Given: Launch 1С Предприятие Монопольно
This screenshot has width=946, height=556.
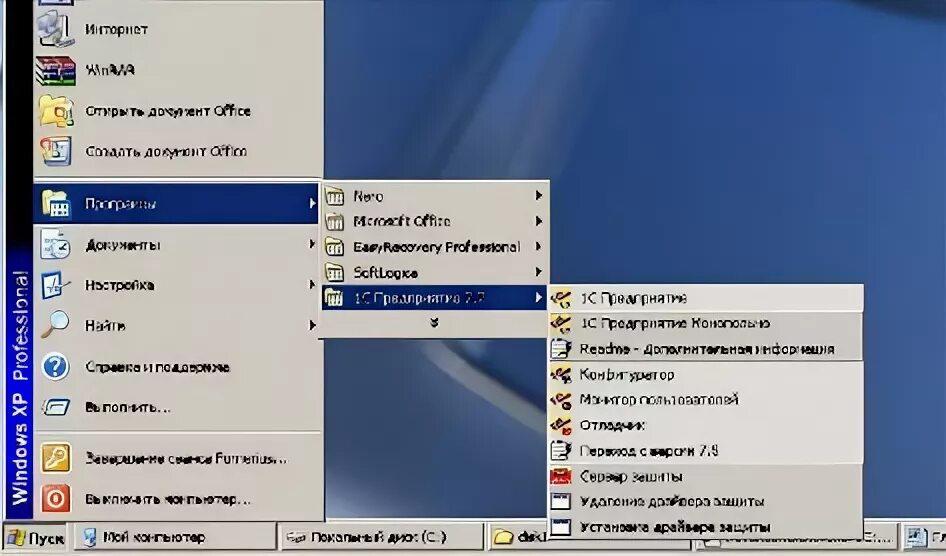Looking at the screenshot, I should 706,323.
